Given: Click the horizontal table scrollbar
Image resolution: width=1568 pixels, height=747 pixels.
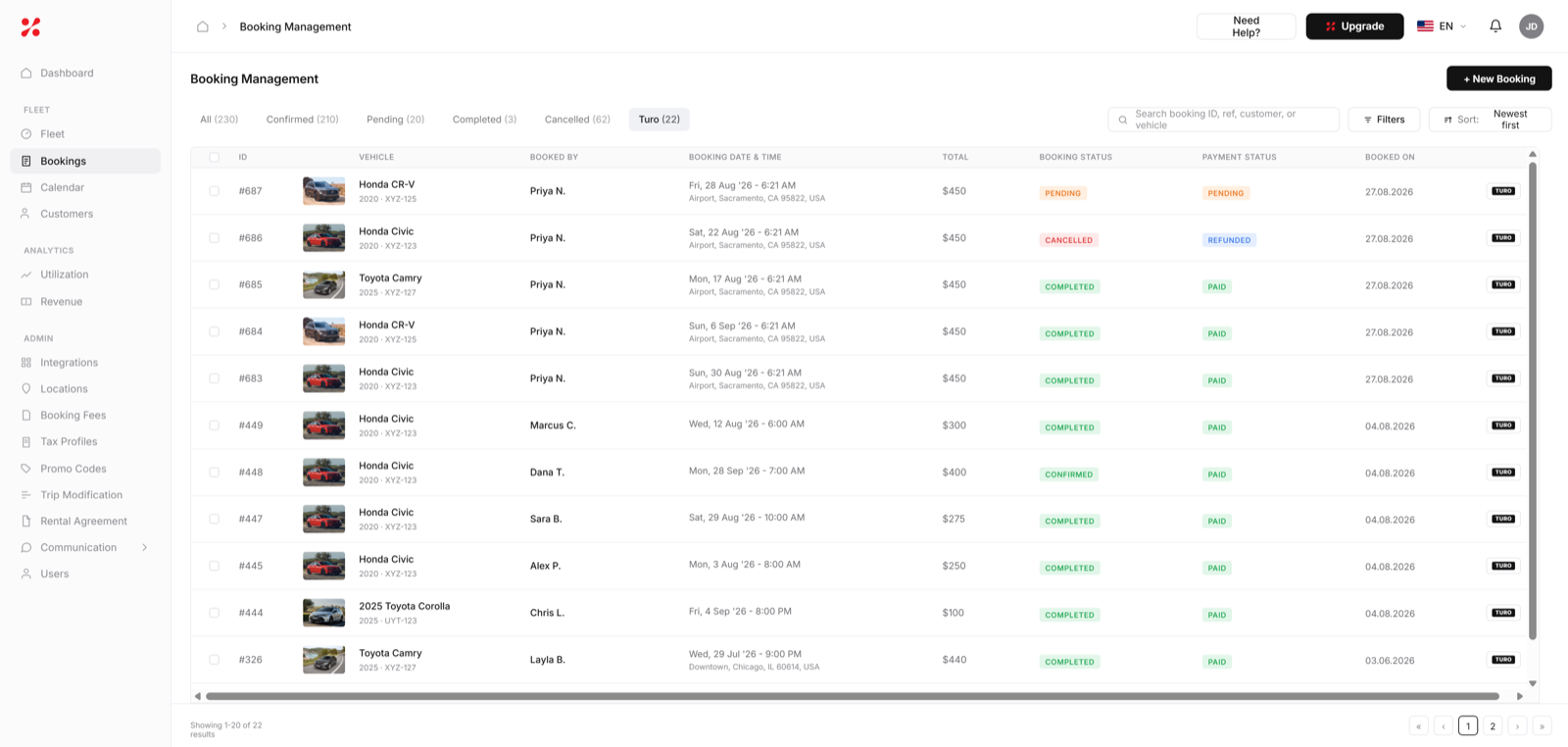Looking at the screenshot, I should pyautogui.click(x=852, y=696).
